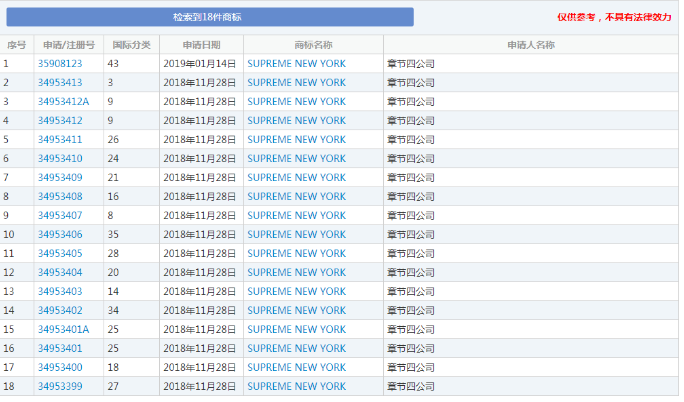The height and width of the screenshot is (402, 684).
Task: Click the 申请/注册号 column header
Action: pyautogui.click(x=68, y=45)
